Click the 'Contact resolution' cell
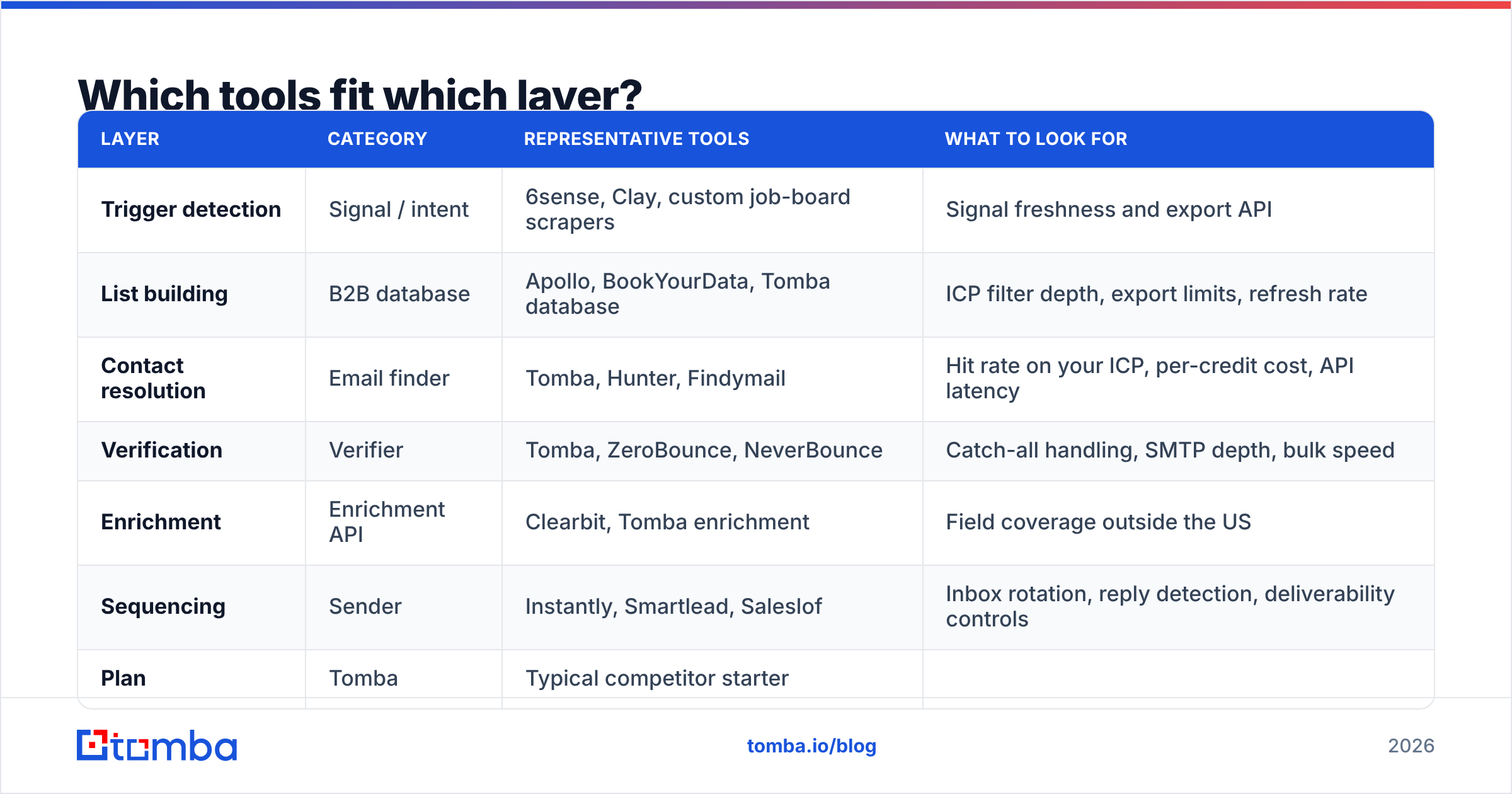This screenshot has width=1512, height=794. coord(192,379)
